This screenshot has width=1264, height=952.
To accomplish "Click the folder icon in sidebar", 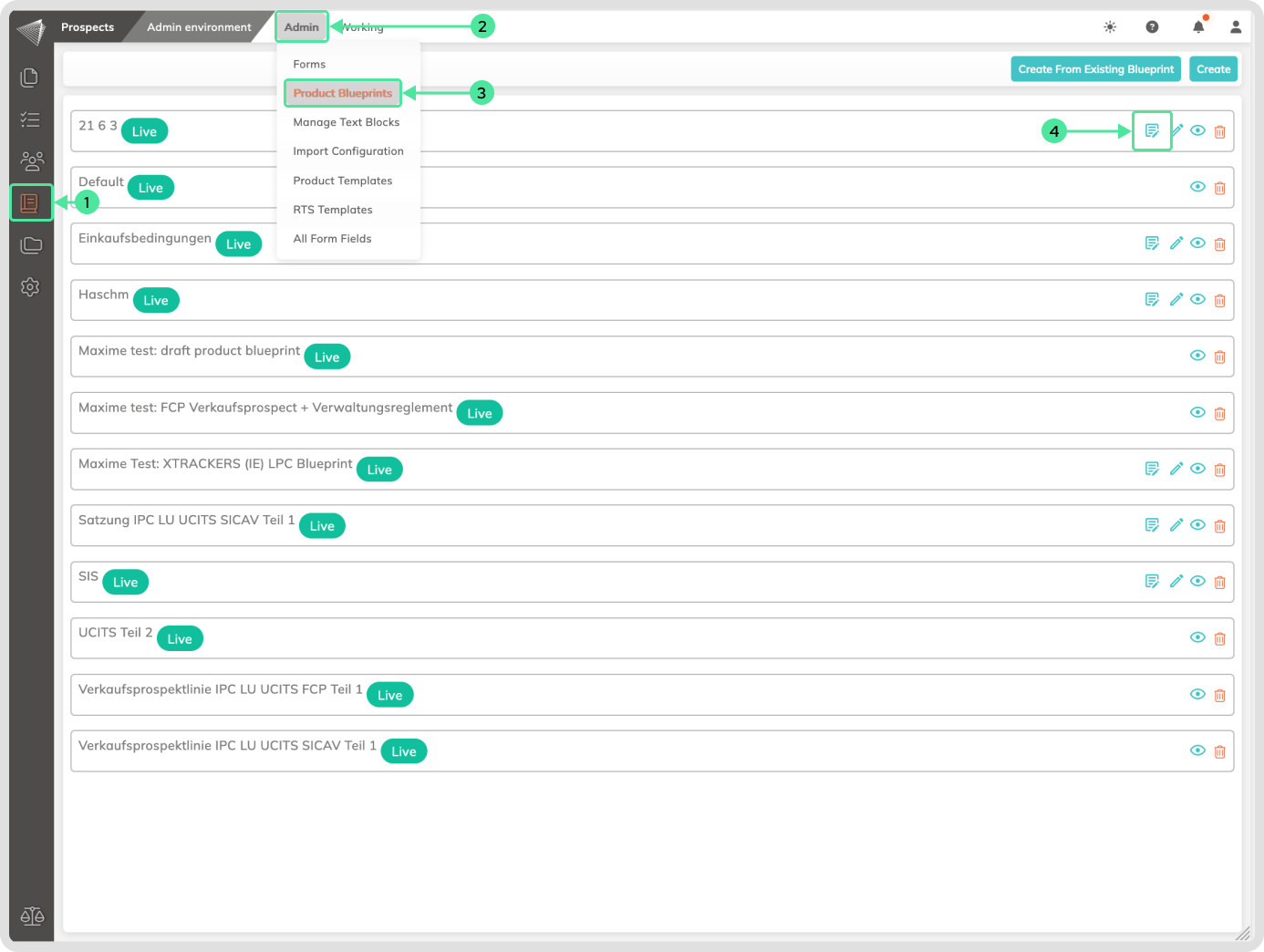I will (31, 244).
